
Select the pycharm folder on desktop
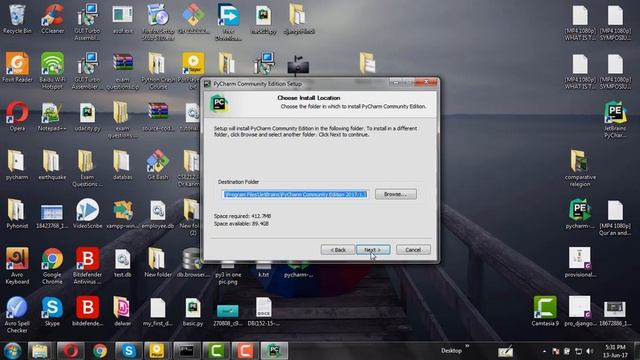click(x=17, y=165)
